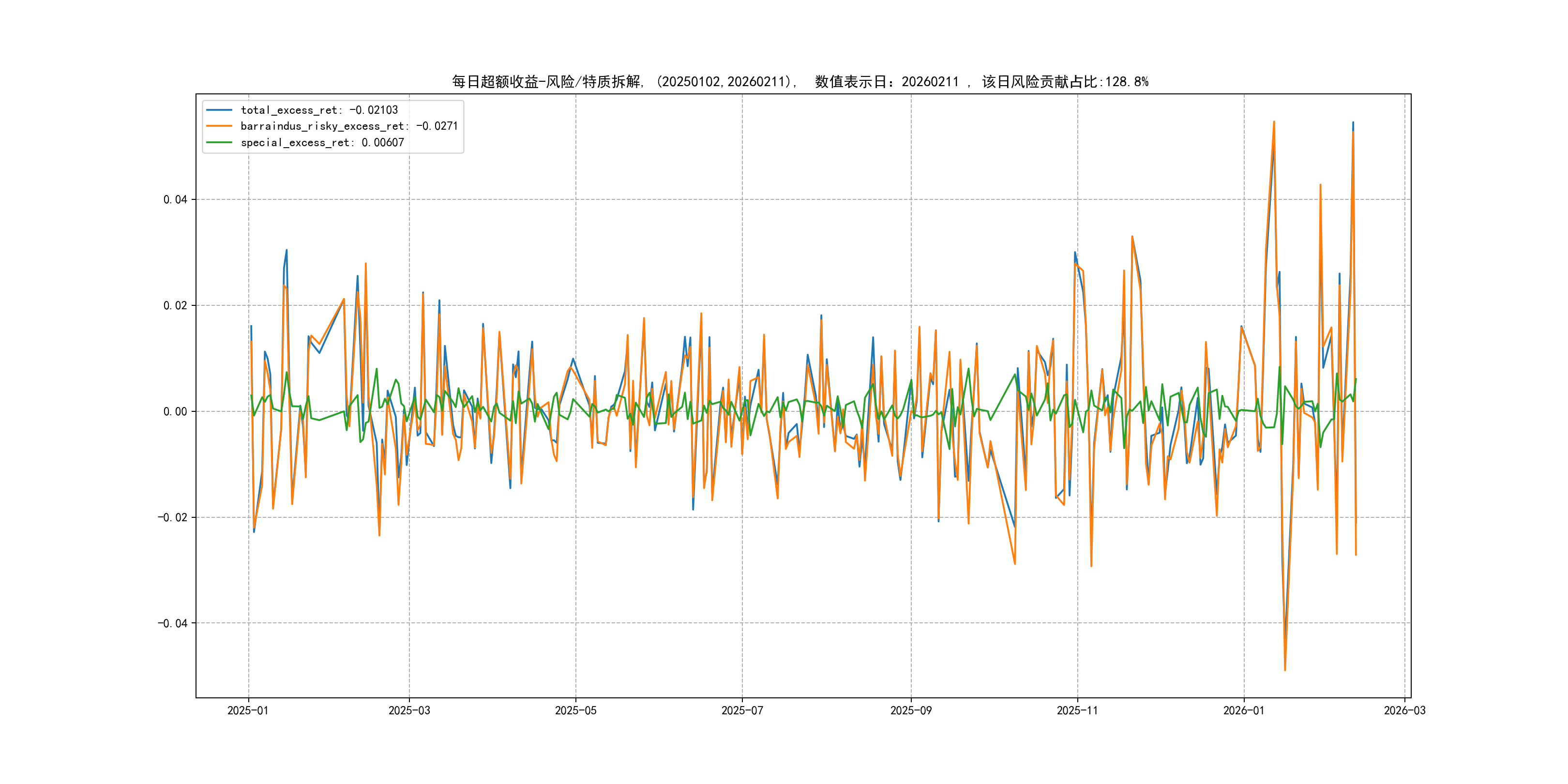Click the 0.00 y-axis tick label

pyautogui.click(x=175, y=411)
